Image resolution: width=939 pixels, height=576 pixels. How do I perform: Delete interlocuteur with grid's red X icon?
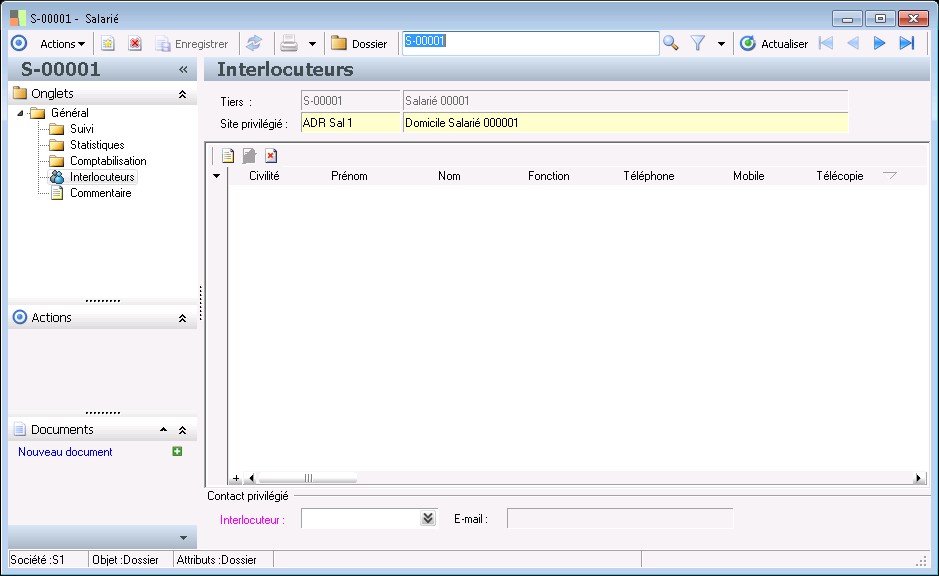[271, 156]
